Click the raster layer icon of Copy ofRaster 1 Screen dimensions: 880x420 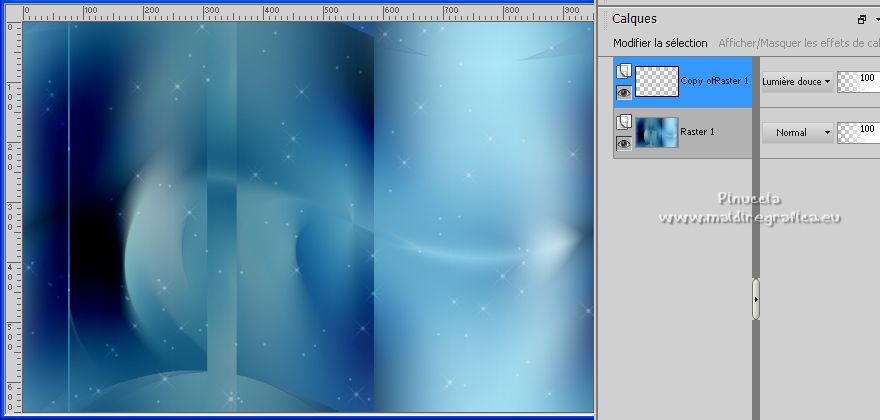624,71
